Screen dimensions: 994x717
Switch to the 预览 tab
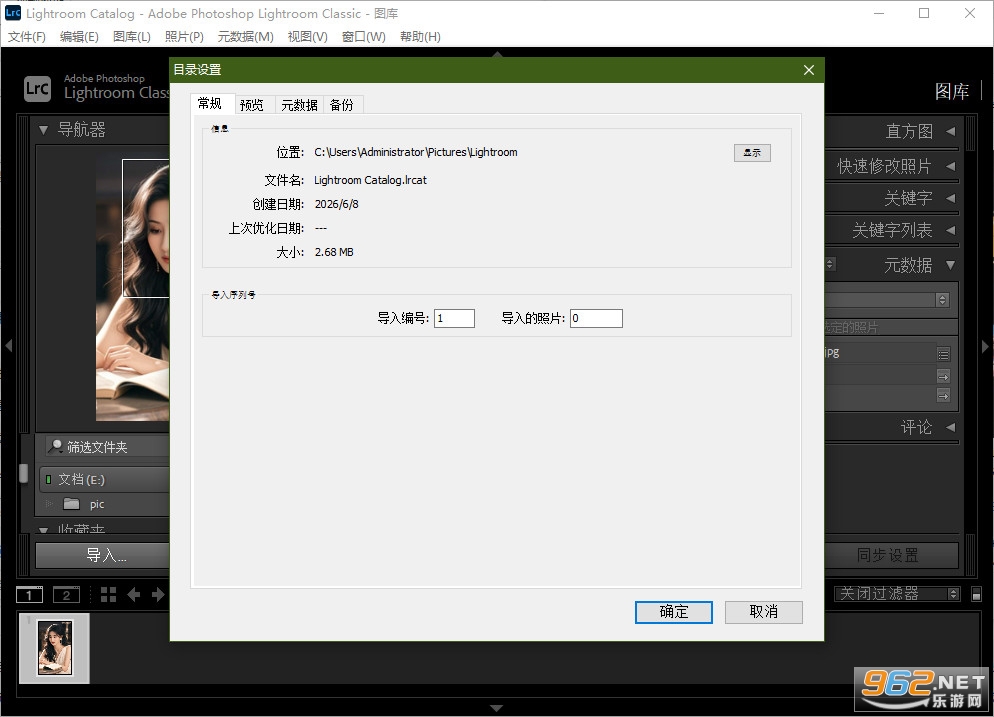[252, 105]
